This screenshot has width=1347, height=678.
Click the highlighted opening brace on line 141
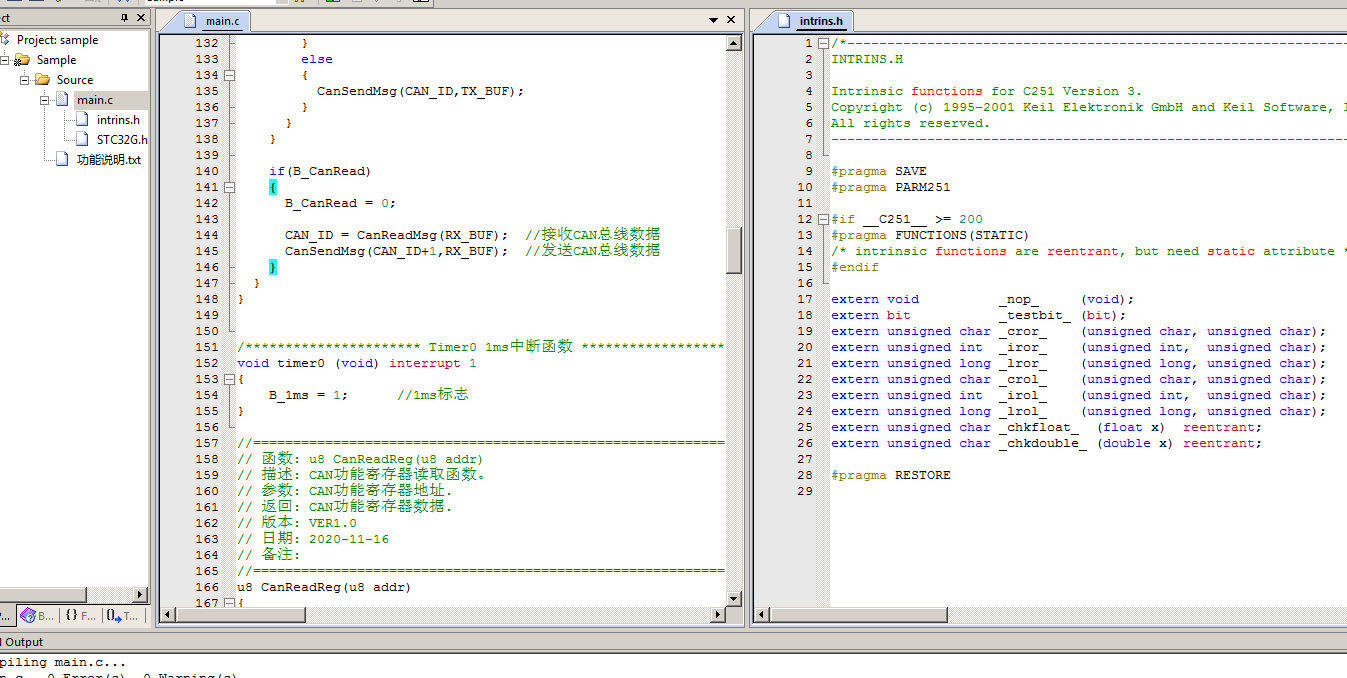pyautogui.click(x=273, y=187)
